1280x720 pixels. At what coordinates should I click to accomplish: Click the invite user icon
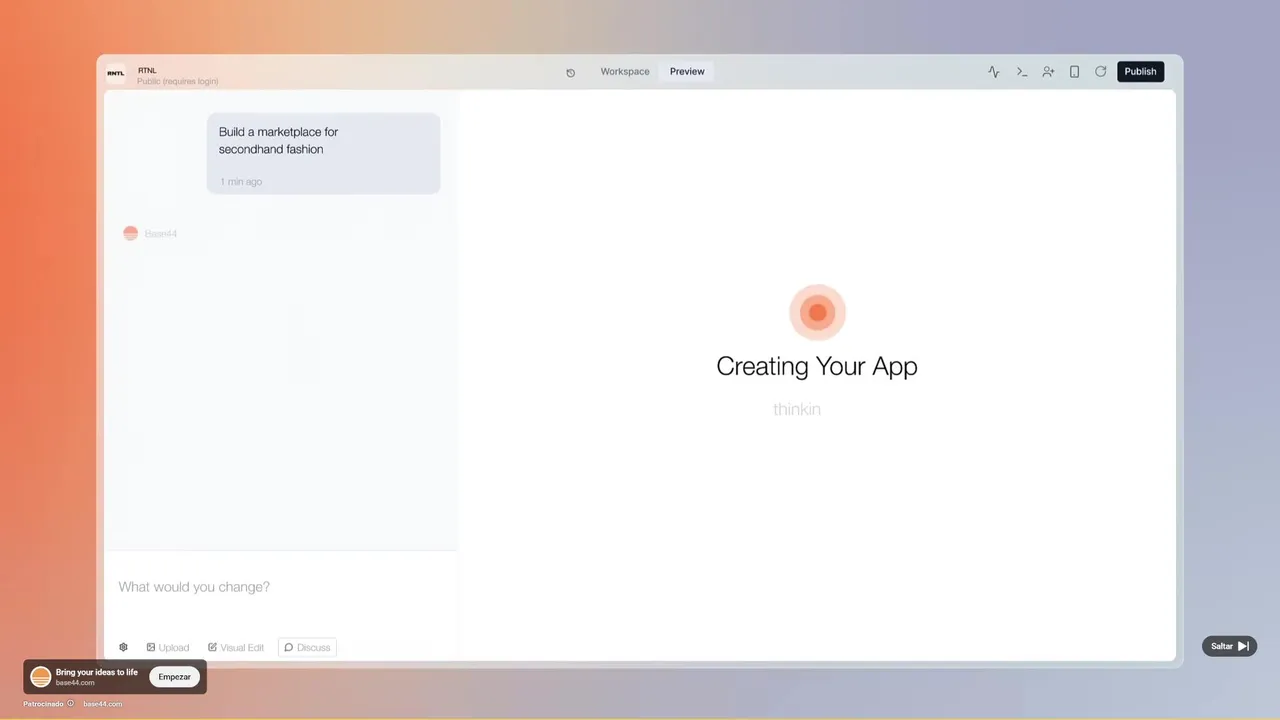[x=1048, y=72]
